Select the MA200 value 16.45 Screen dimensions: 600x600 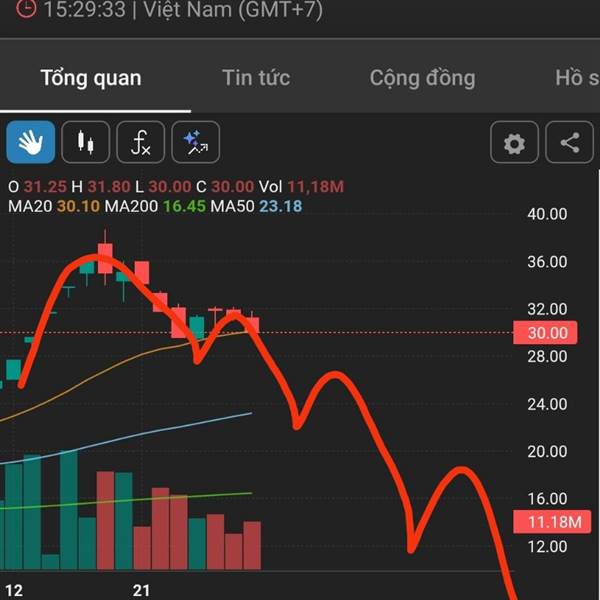point(184,207)
